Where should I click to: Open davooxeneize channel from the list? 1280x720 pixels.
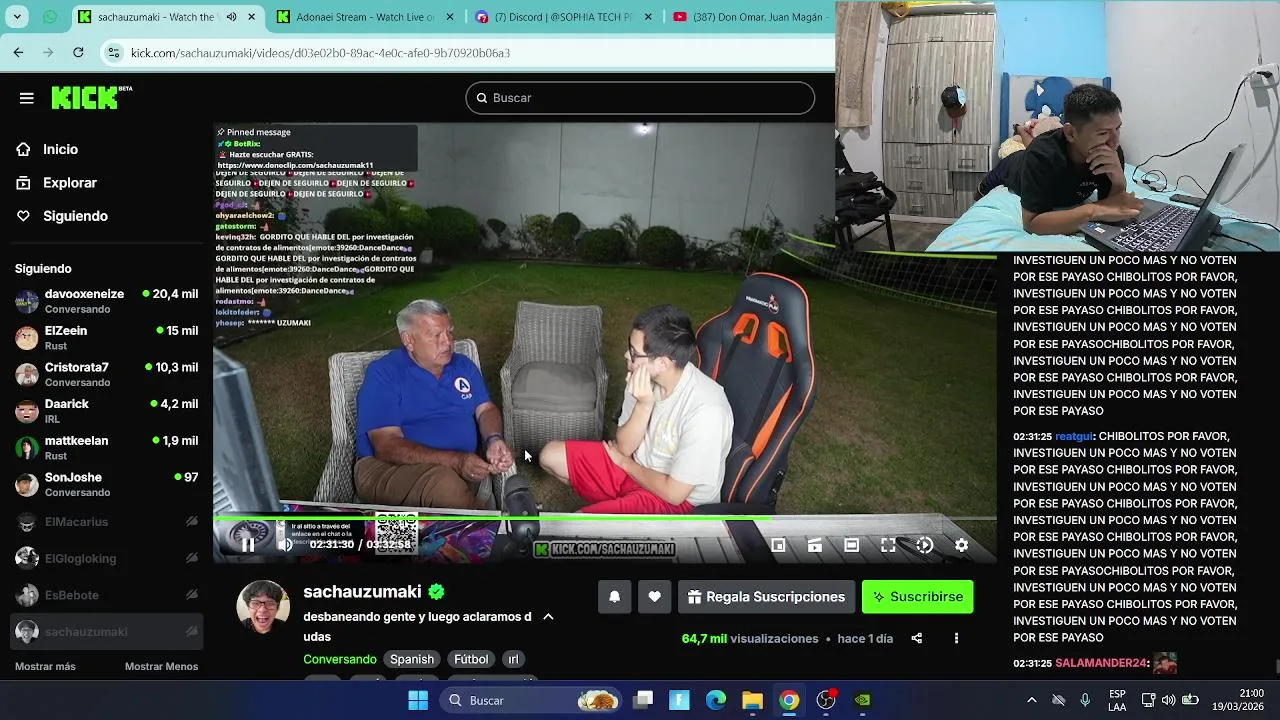coord(107,301)
